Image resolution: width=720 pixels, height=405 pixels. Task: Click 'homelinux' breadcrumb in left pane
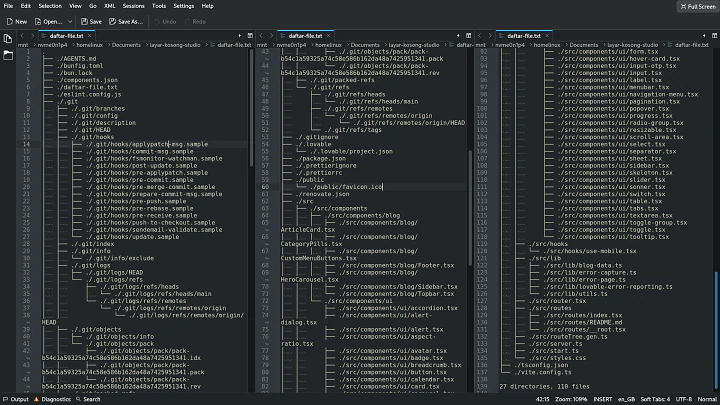[x=90, y=45]
